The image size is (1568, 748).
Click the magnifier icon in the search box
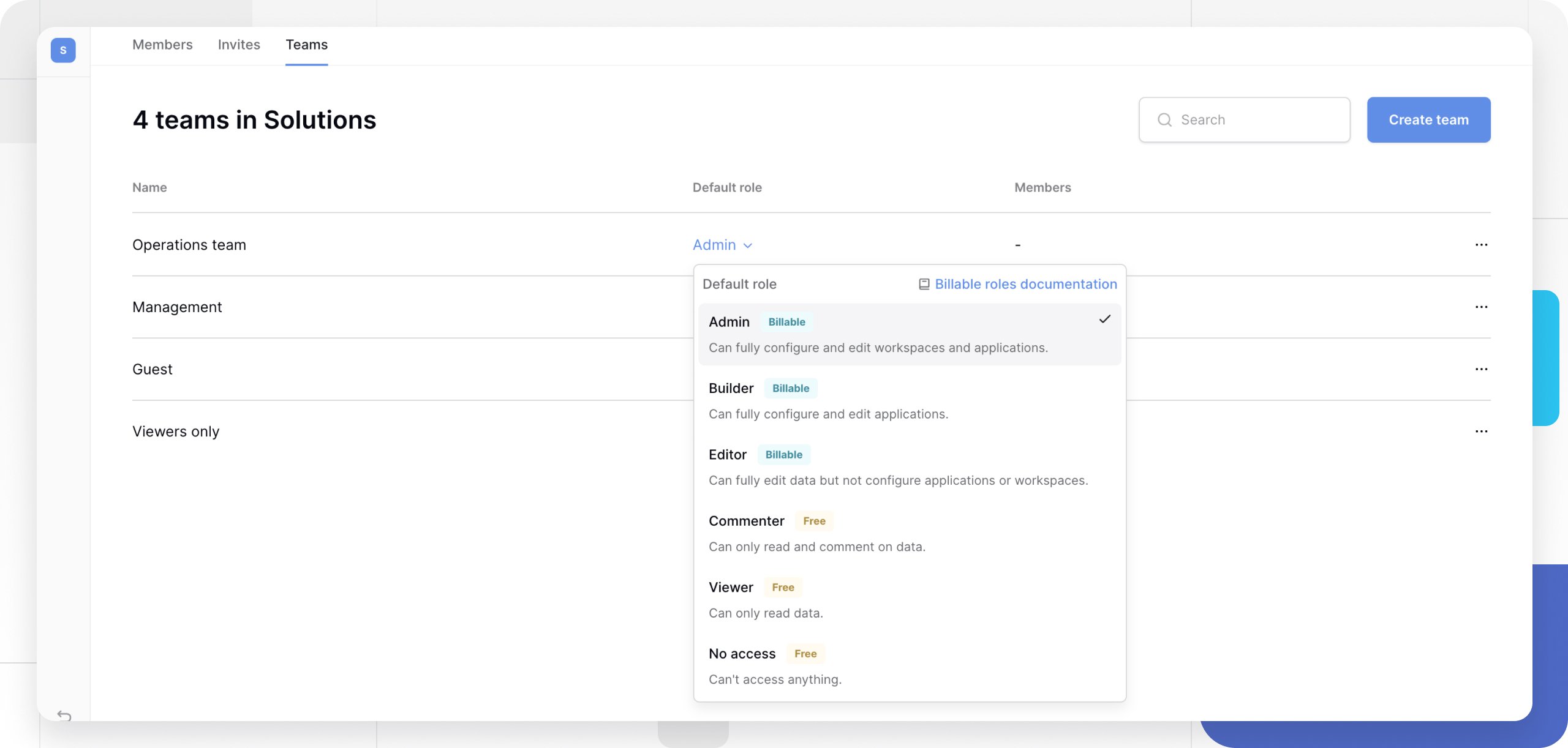tap(1165, 119)
